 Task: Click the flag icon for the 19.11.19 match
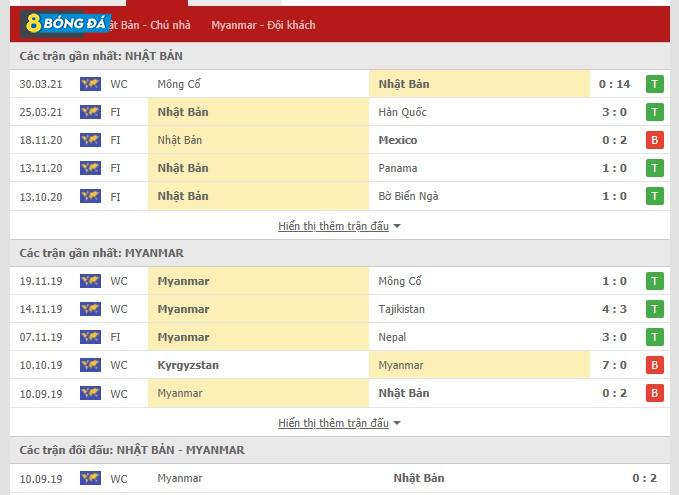(x=90, y=281)
